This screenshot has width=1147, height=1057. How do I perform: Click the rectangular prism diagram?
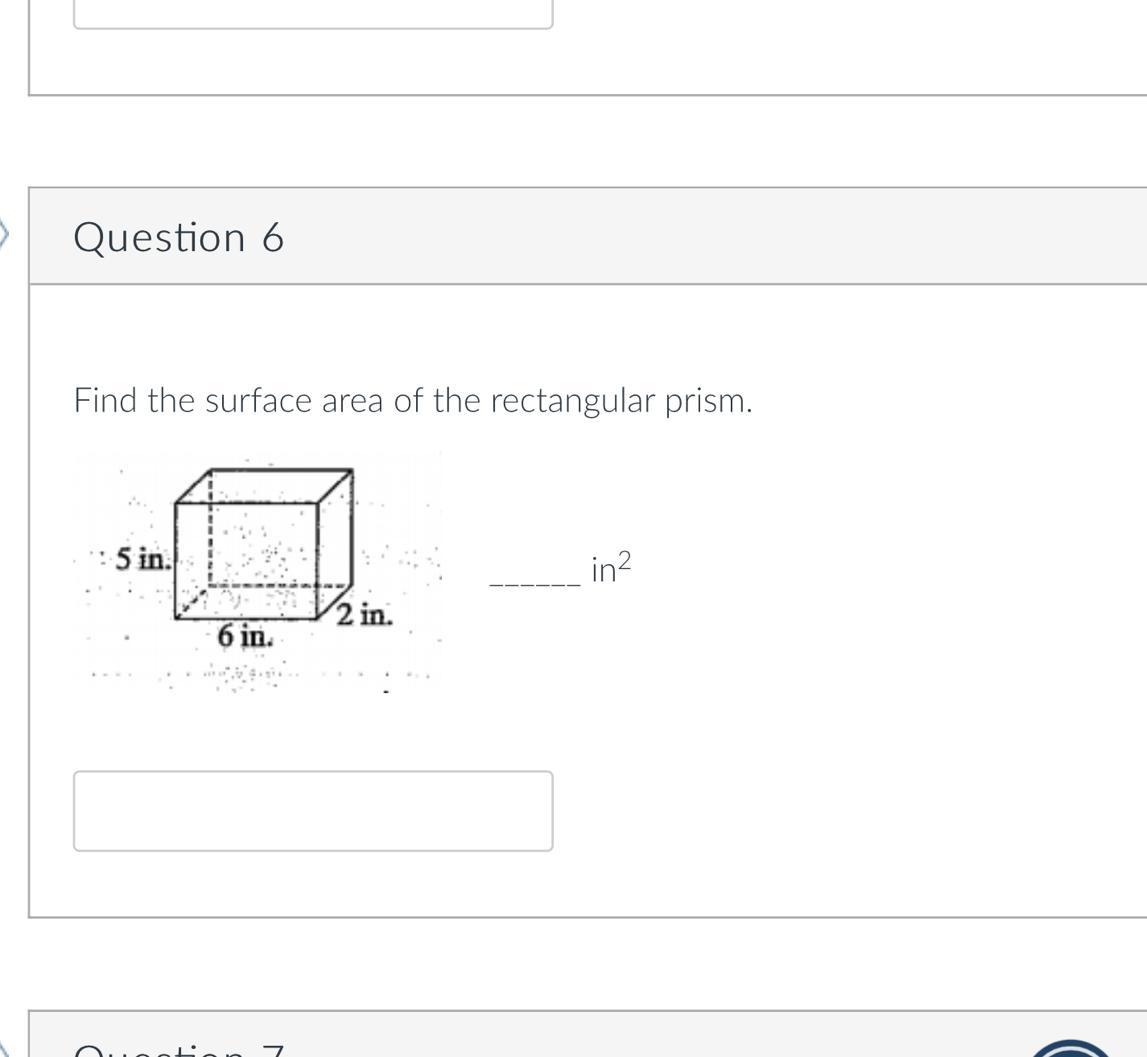click(257, 571)
